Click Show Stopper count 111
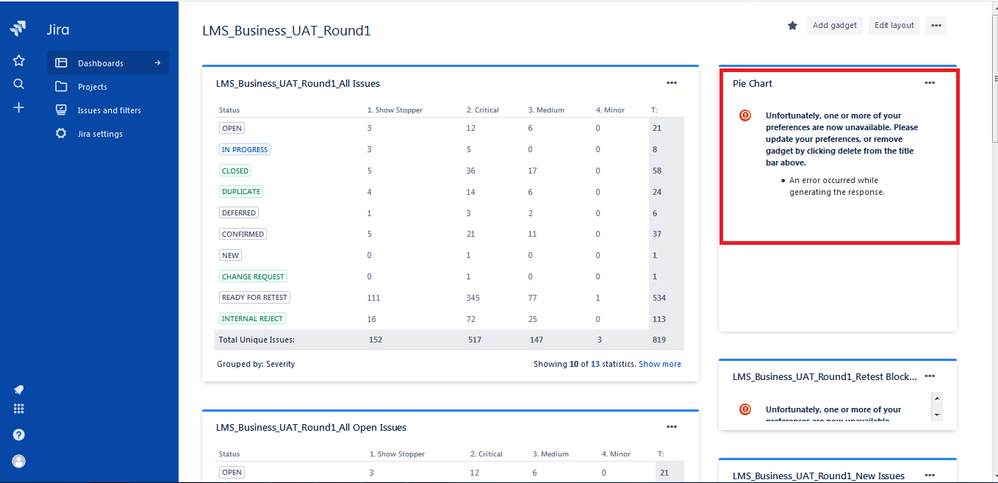The width and height of the screenshot is (998, 483). pos(374,297)
